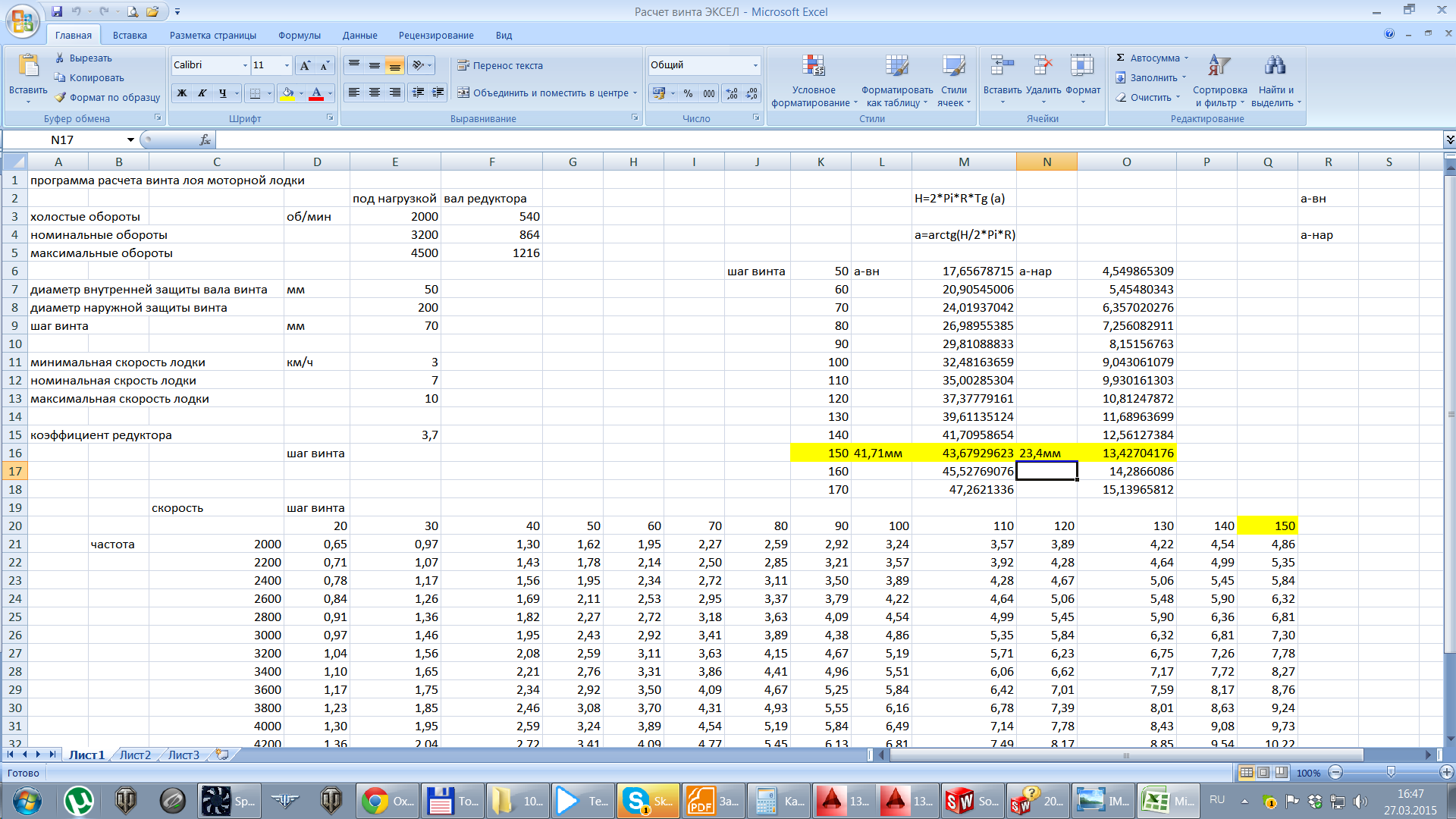Screen dimensions: 1456x819
Task: Click the Insert Function fx icon
Action: tap(205, 140)
